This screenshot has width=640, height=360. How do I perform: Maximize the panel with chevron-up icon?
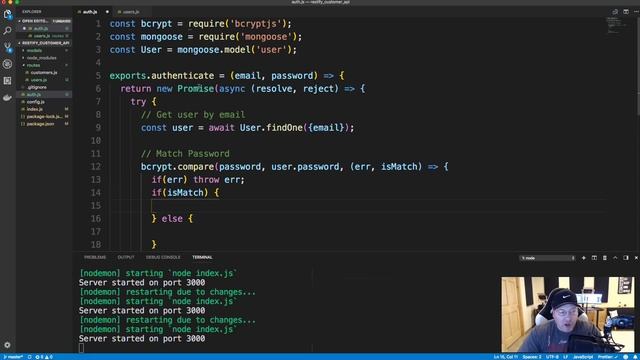[x=615, y=258]
